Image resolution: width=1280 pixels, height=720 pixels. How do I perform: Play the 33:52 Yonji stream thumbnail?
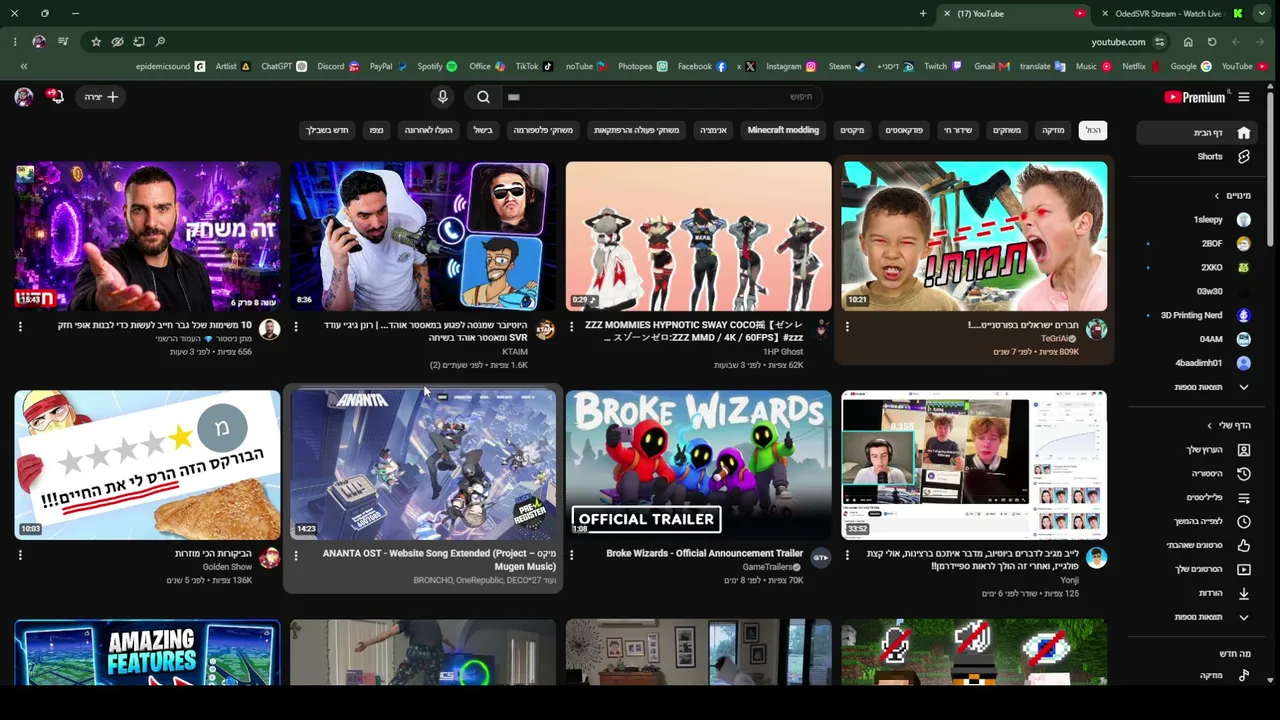click(974, 465)
